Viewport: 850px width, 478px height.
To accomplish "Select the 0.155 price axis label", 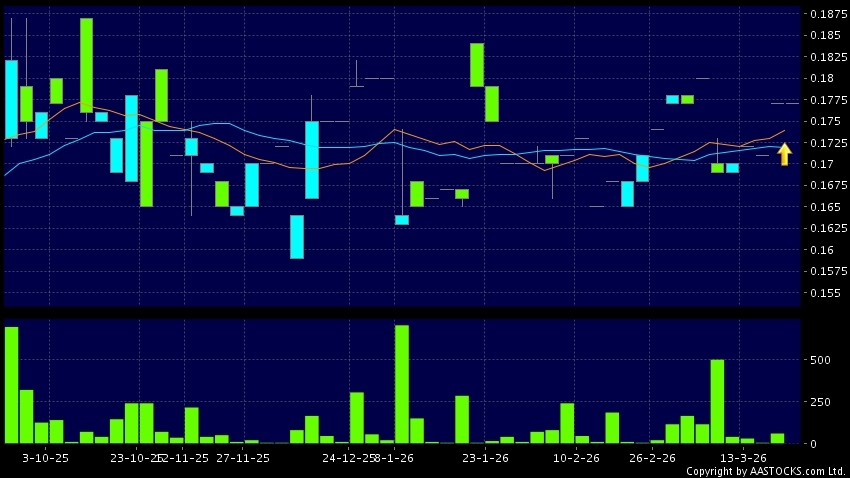I will pos(825,293).
